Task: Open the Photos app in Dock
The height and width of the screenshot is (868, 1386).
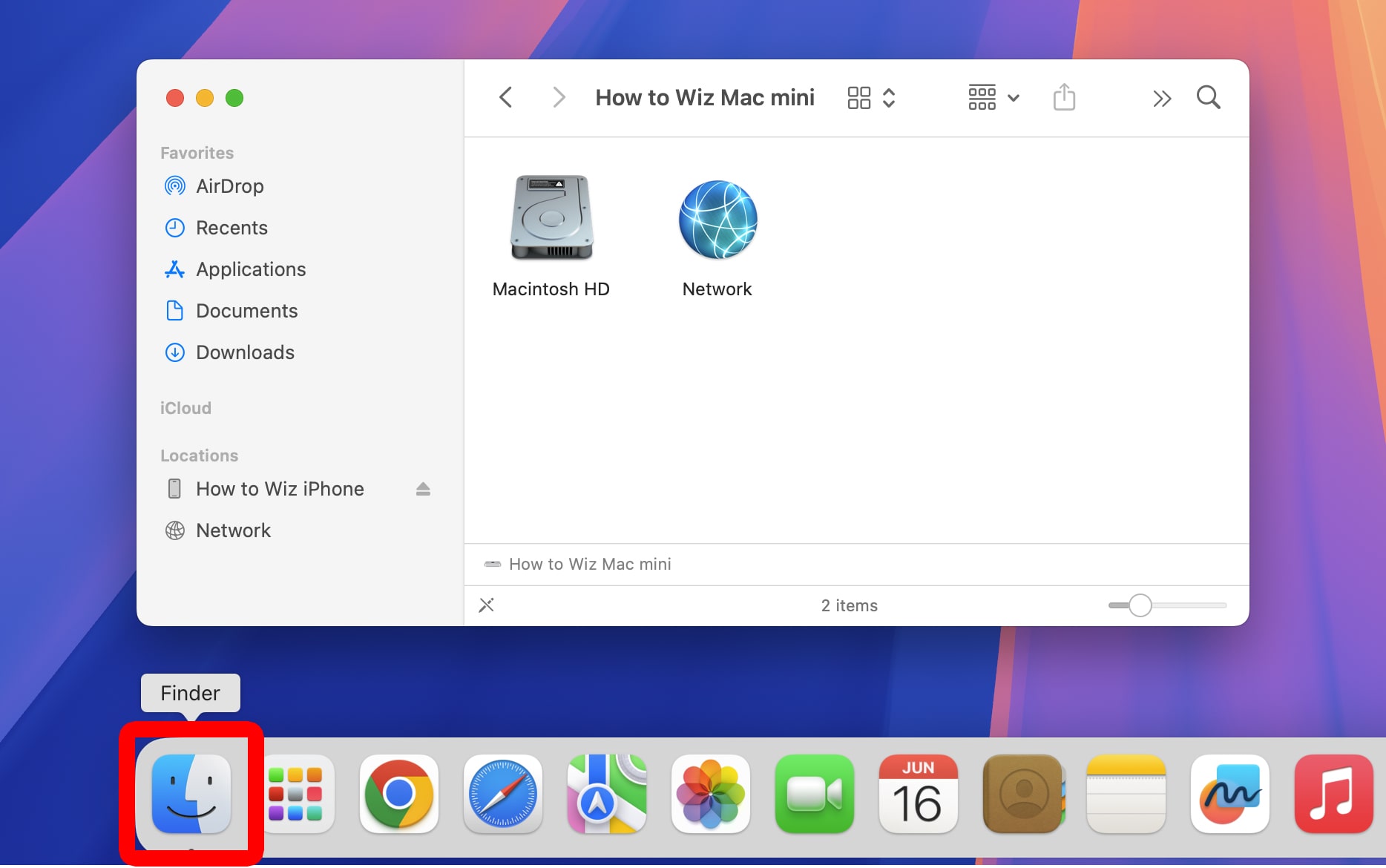Action: [x=710, y=794]
